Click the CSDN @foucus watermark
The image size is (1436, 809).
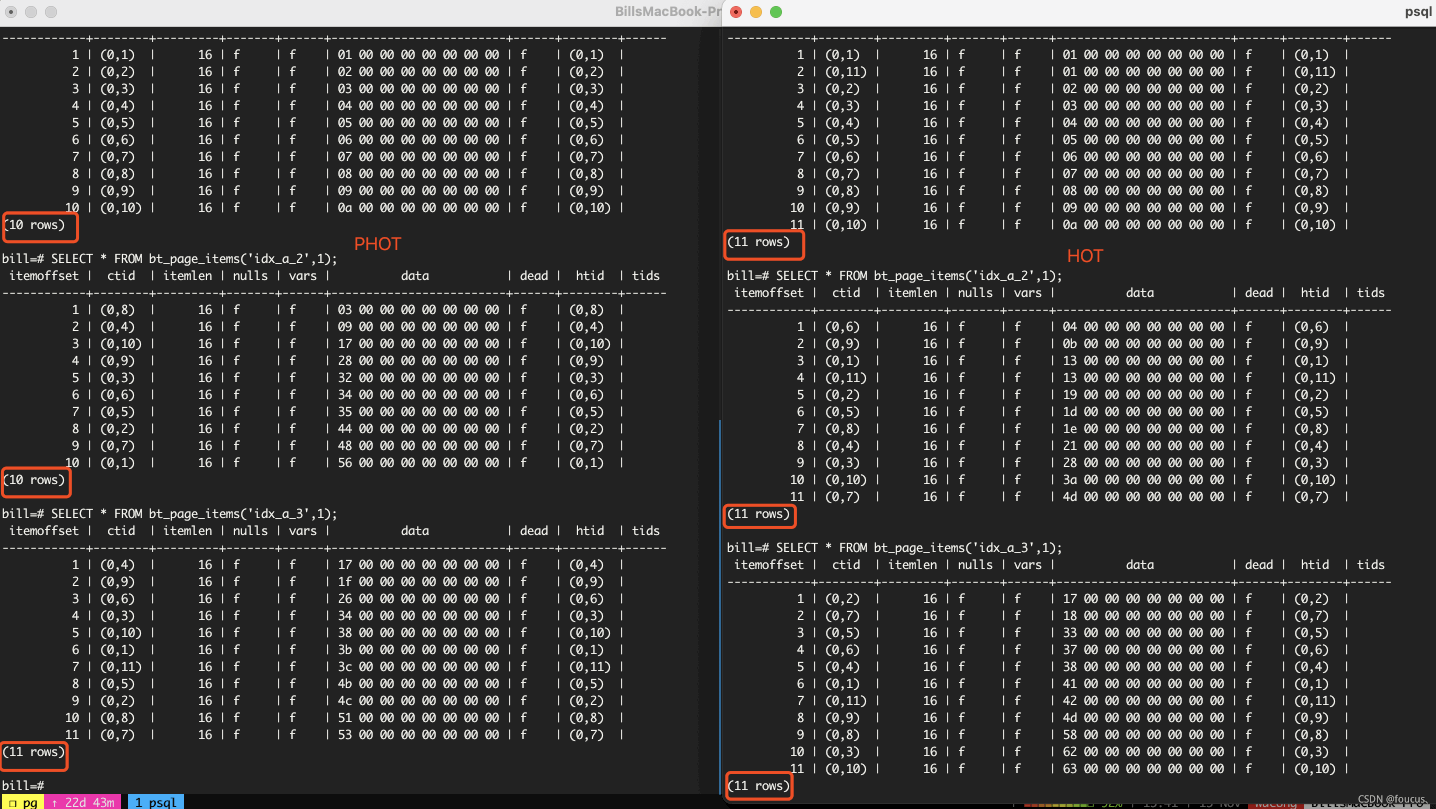tap(1394, 799)
